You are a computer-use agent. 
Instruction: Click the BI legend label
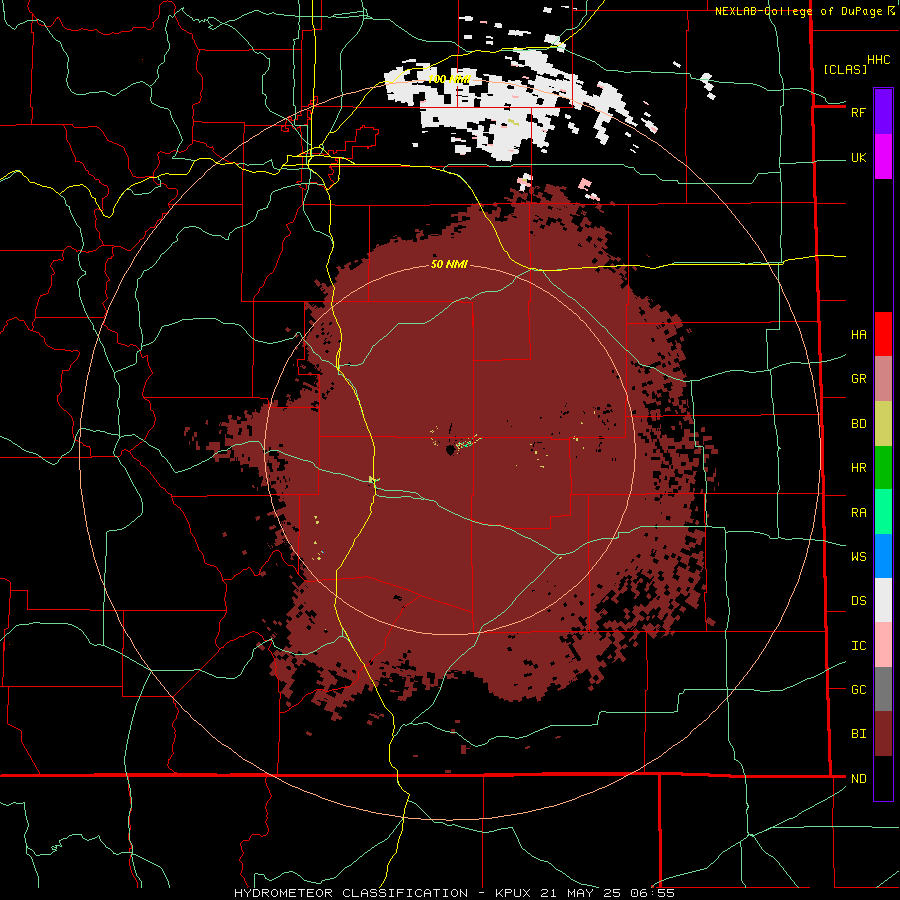point(858,734)
